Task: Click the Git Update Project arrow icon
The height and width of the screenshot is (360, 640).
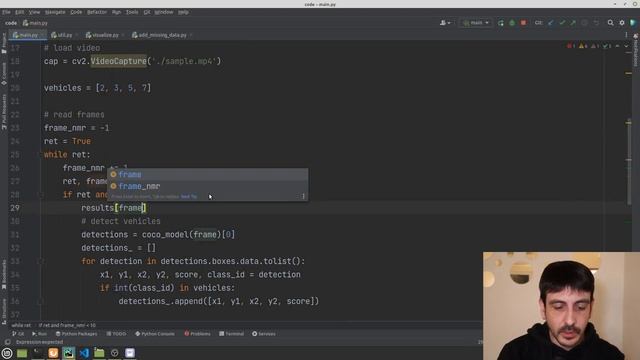Action: [551, 23]
